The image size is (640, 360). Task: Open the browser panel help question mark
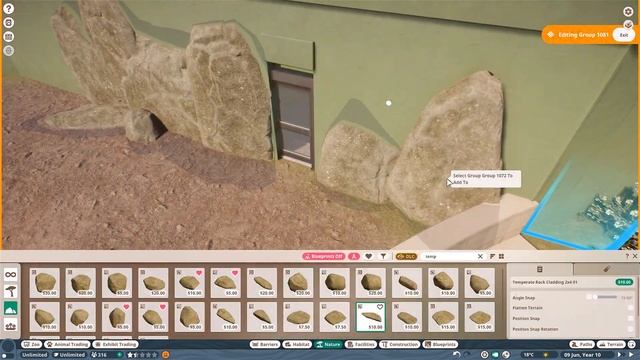click(x=627, y=256)
